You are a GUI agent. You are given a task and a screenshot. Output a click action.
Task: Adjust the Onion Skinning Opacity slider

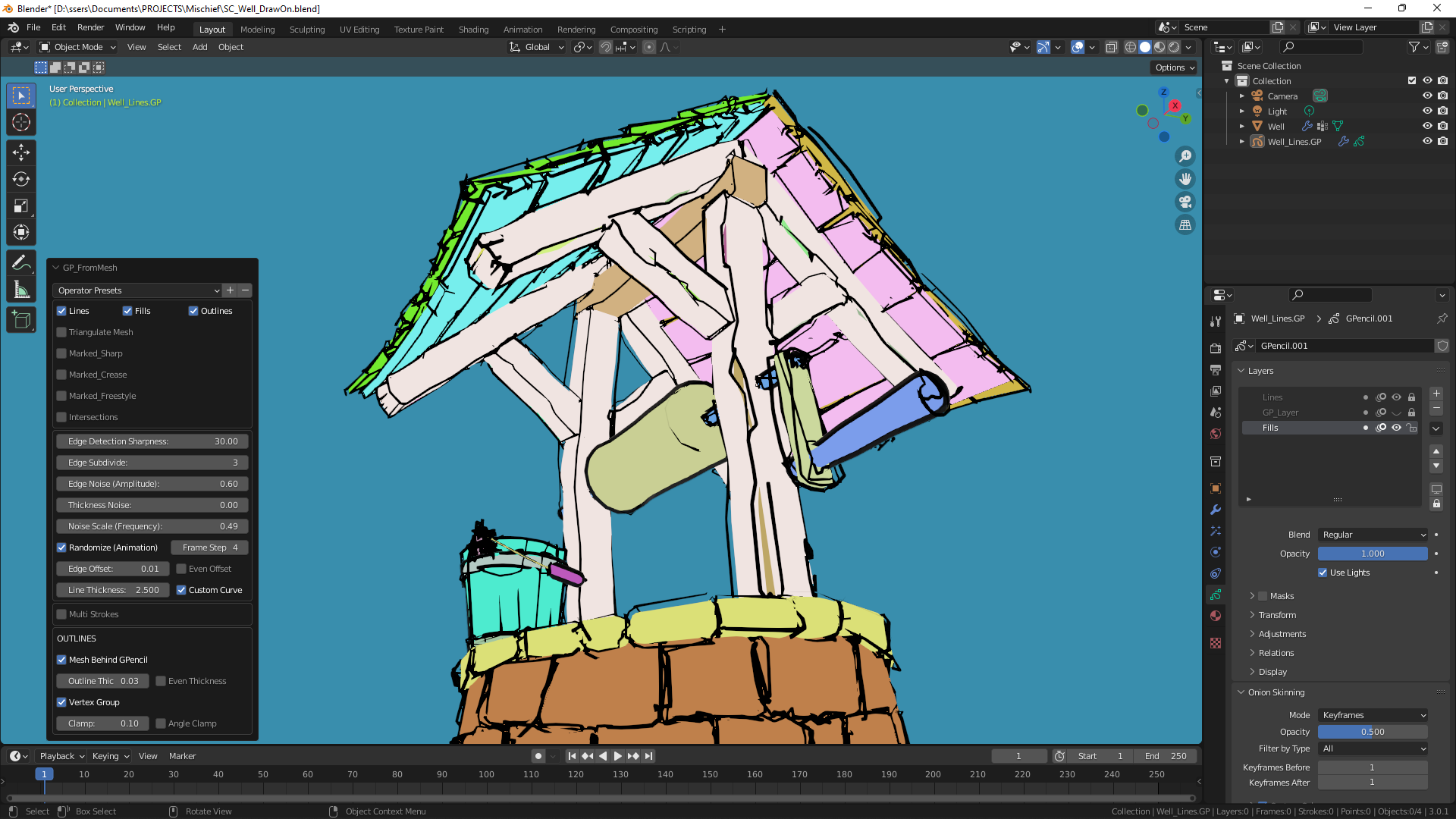(x=1373, y=731)
